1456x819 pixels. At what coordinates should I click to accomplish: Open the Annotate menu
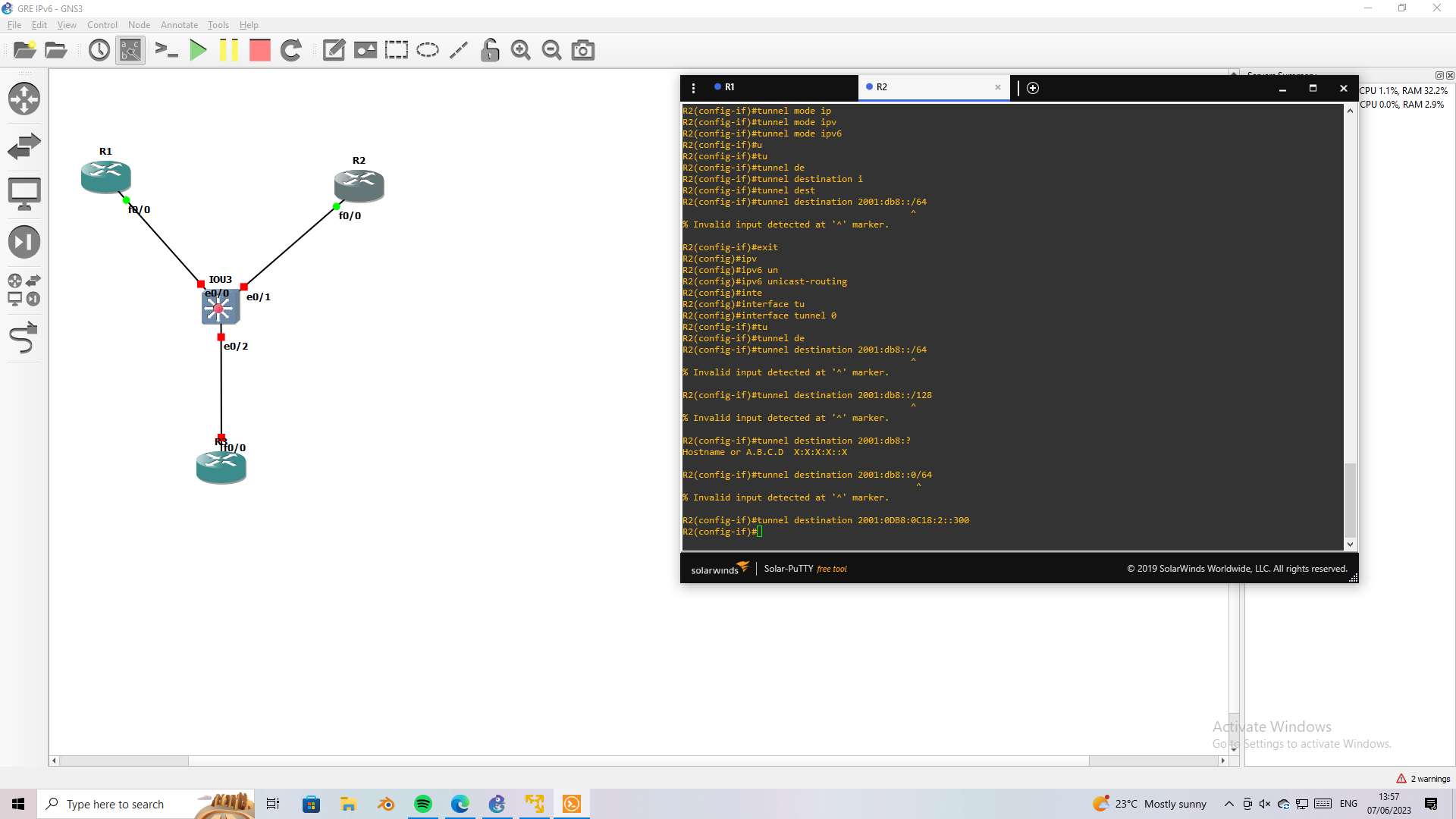click(179, 24)
